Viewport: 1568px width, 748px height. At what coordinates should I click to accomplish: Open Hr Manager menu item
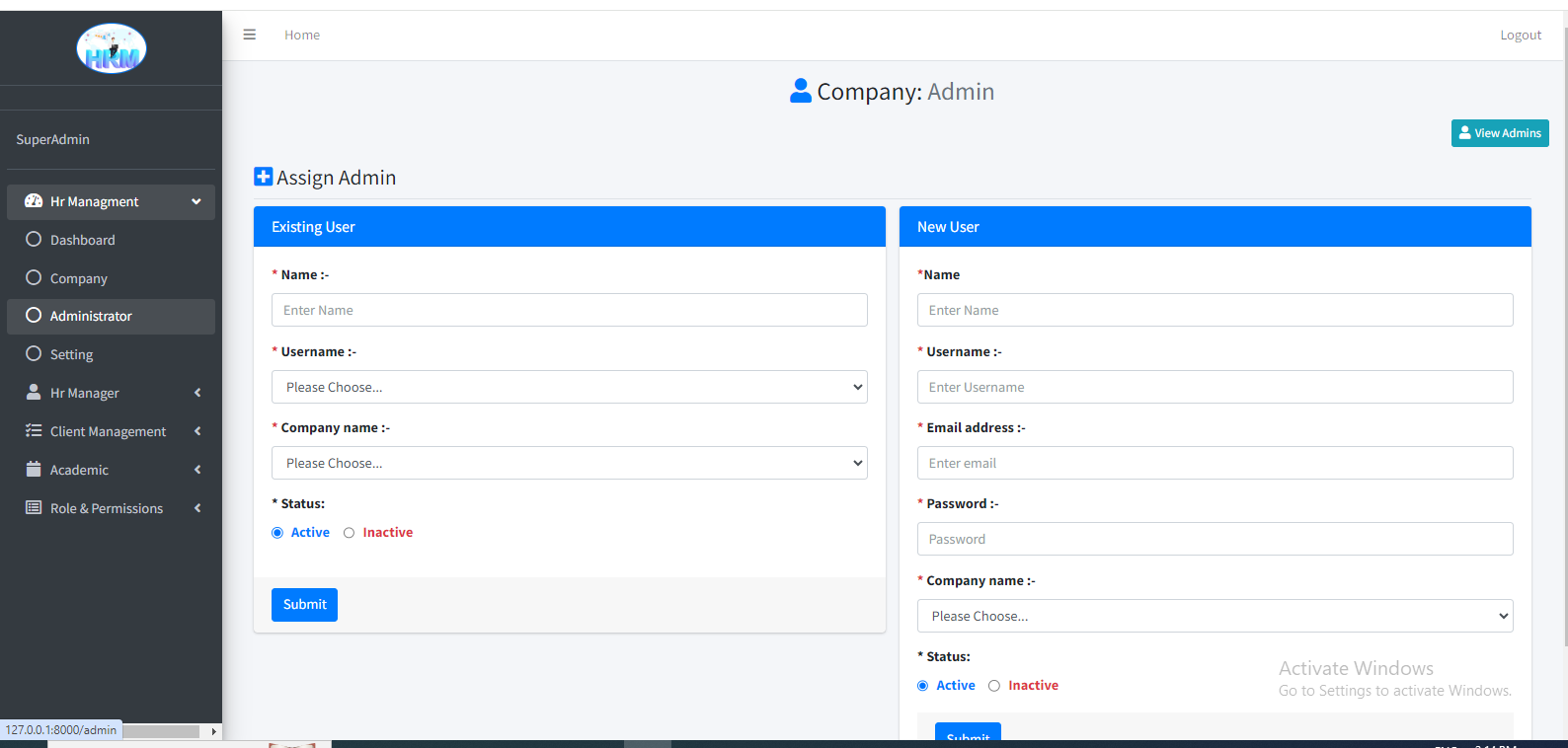click(111, 393)
